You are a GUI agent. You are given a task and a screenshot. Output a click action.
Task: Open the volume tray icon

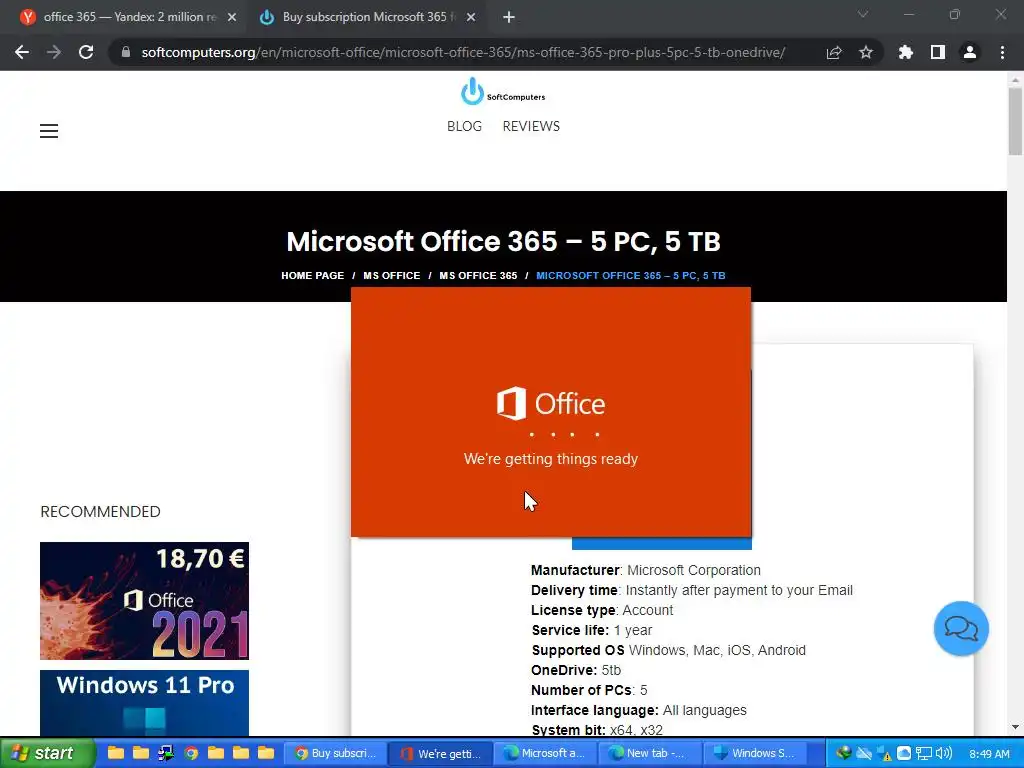point(944,753)
